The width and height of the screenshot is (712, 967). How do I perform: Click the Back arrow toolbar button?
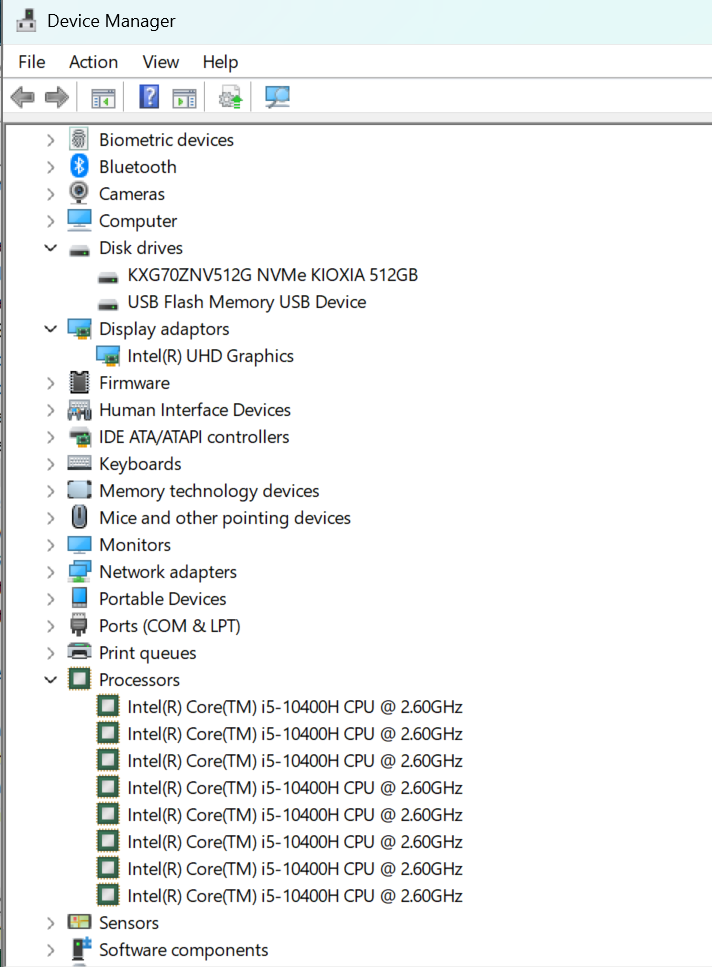click(x=23, y=97)
